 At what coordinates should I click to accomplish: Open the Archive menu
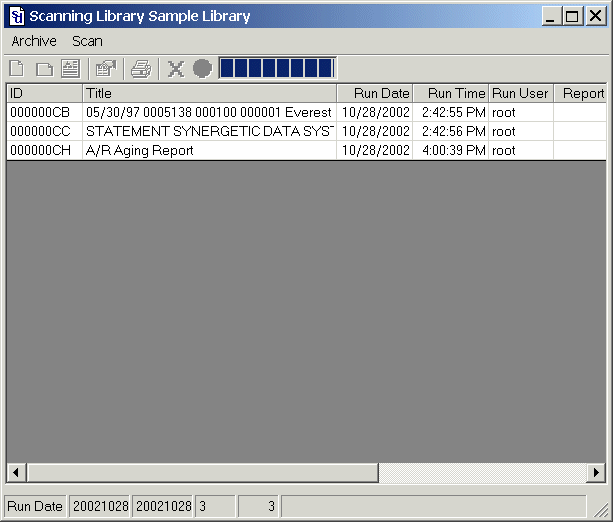[x=34, y=41]
